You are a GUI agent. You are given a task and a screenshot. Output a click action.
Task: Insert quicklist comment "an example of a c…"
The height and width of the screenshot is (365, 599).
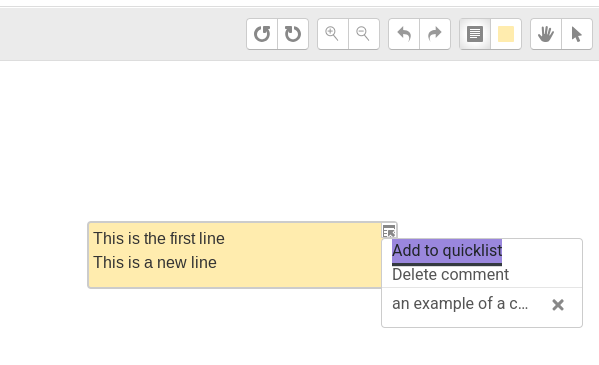point(460,303)
